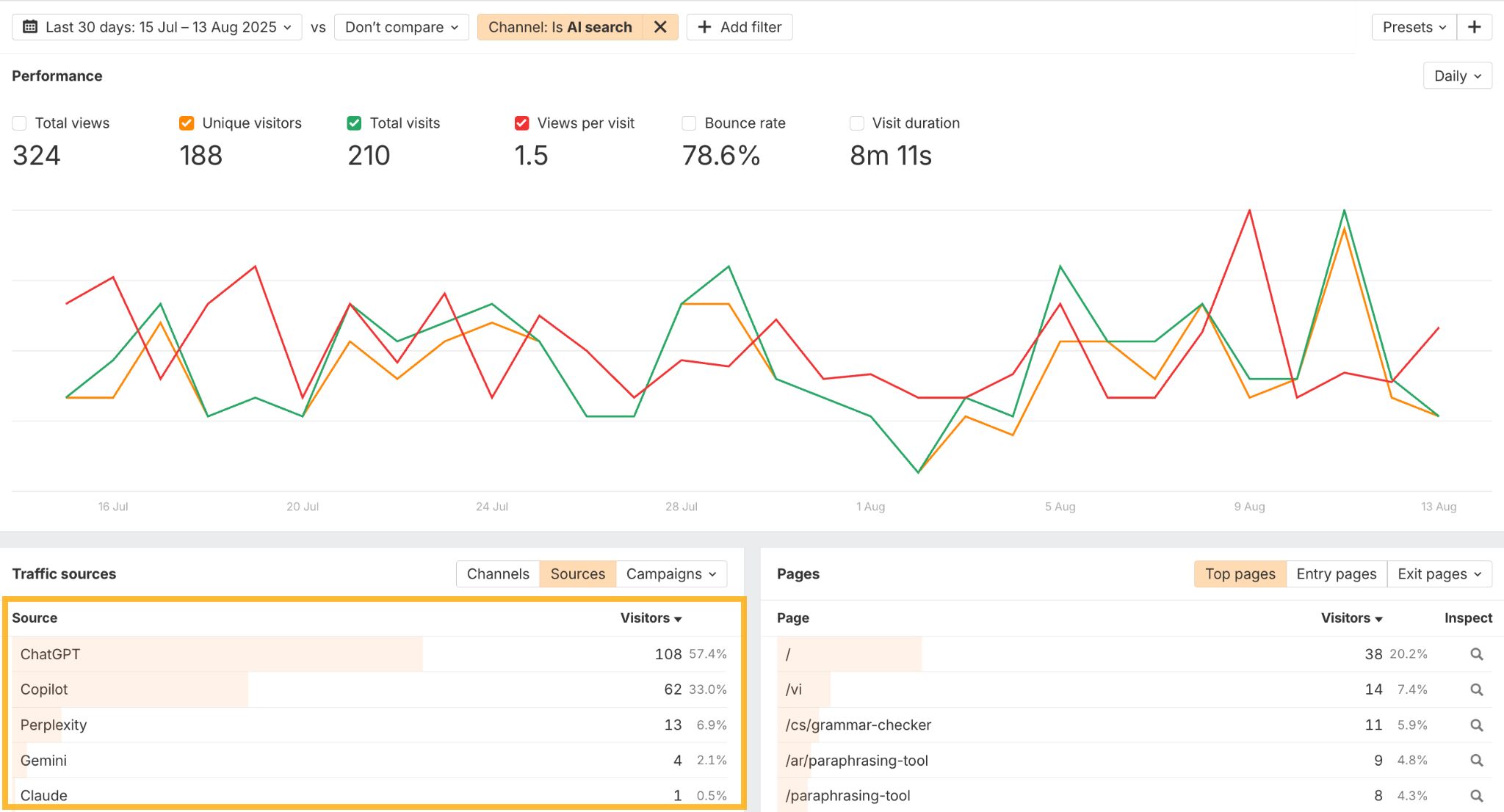The width and height of the screenshot is (1504, 812).
Task: Inspect the /paraphrasing-tool page
Action: (x=1476, y=795)
